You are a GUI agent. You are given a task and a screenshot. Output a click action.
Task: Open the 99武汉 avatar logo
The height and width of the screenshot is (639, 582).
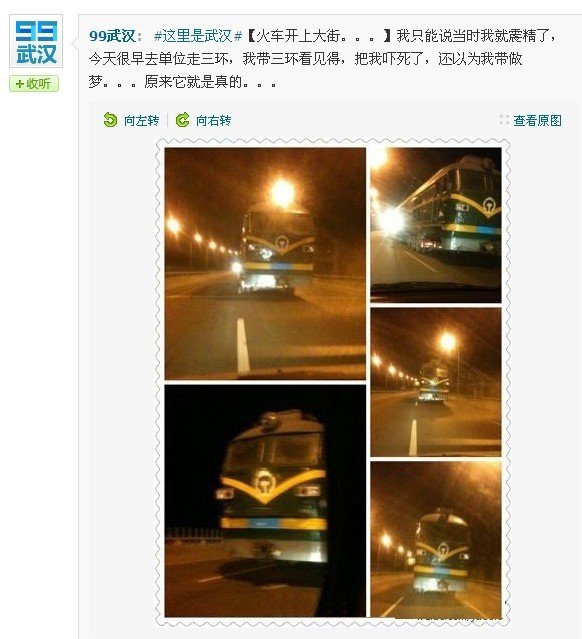[36, 41]
